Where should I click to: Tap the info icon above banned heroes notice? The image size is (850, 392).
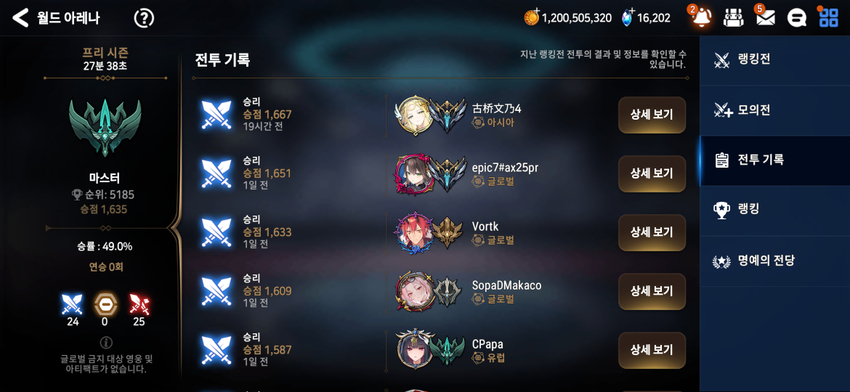click(107, 342)
